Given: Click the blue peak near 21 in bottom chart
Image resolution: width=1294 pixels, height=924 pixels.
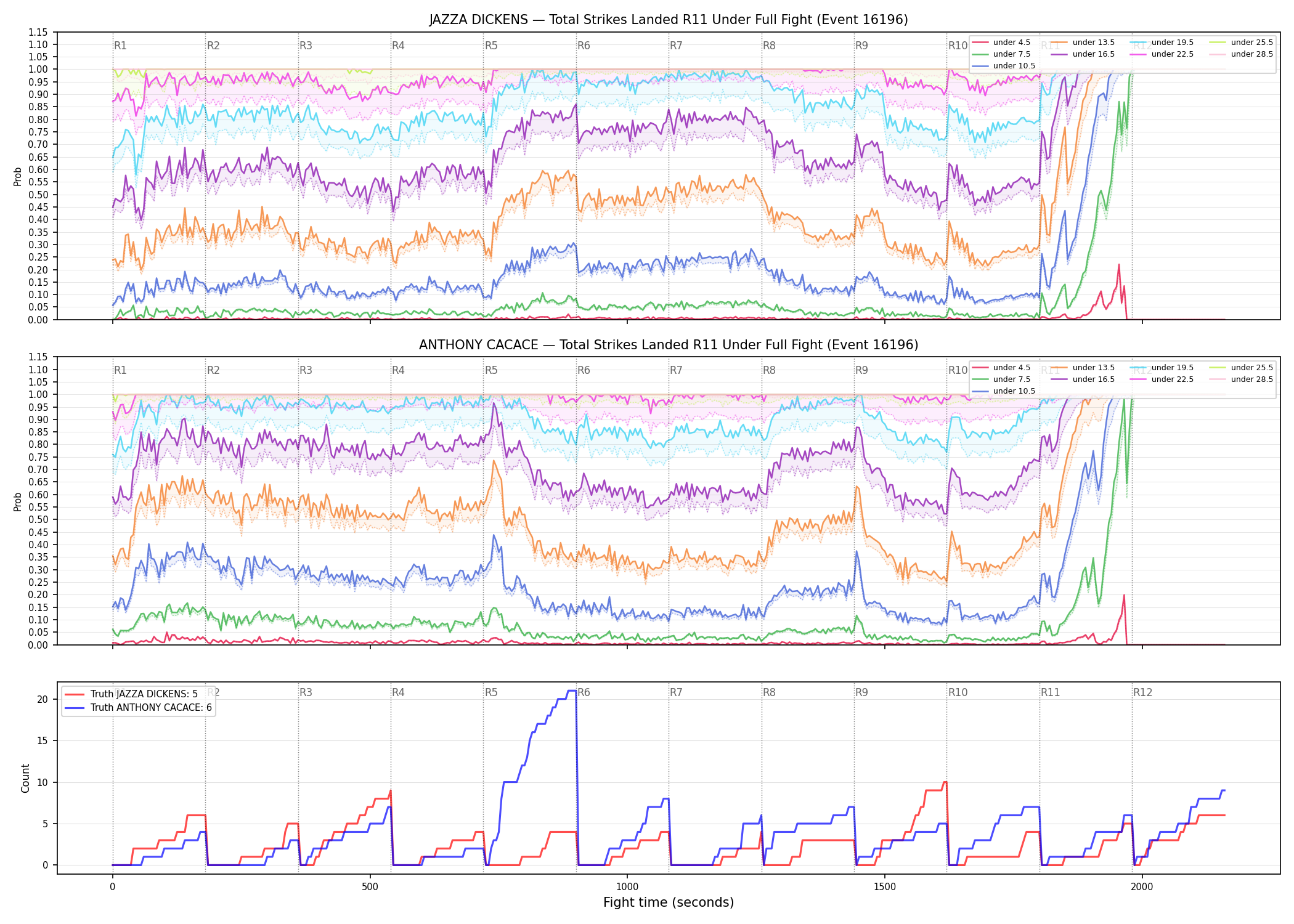Looking at the screenshot, I should [572, 691].
